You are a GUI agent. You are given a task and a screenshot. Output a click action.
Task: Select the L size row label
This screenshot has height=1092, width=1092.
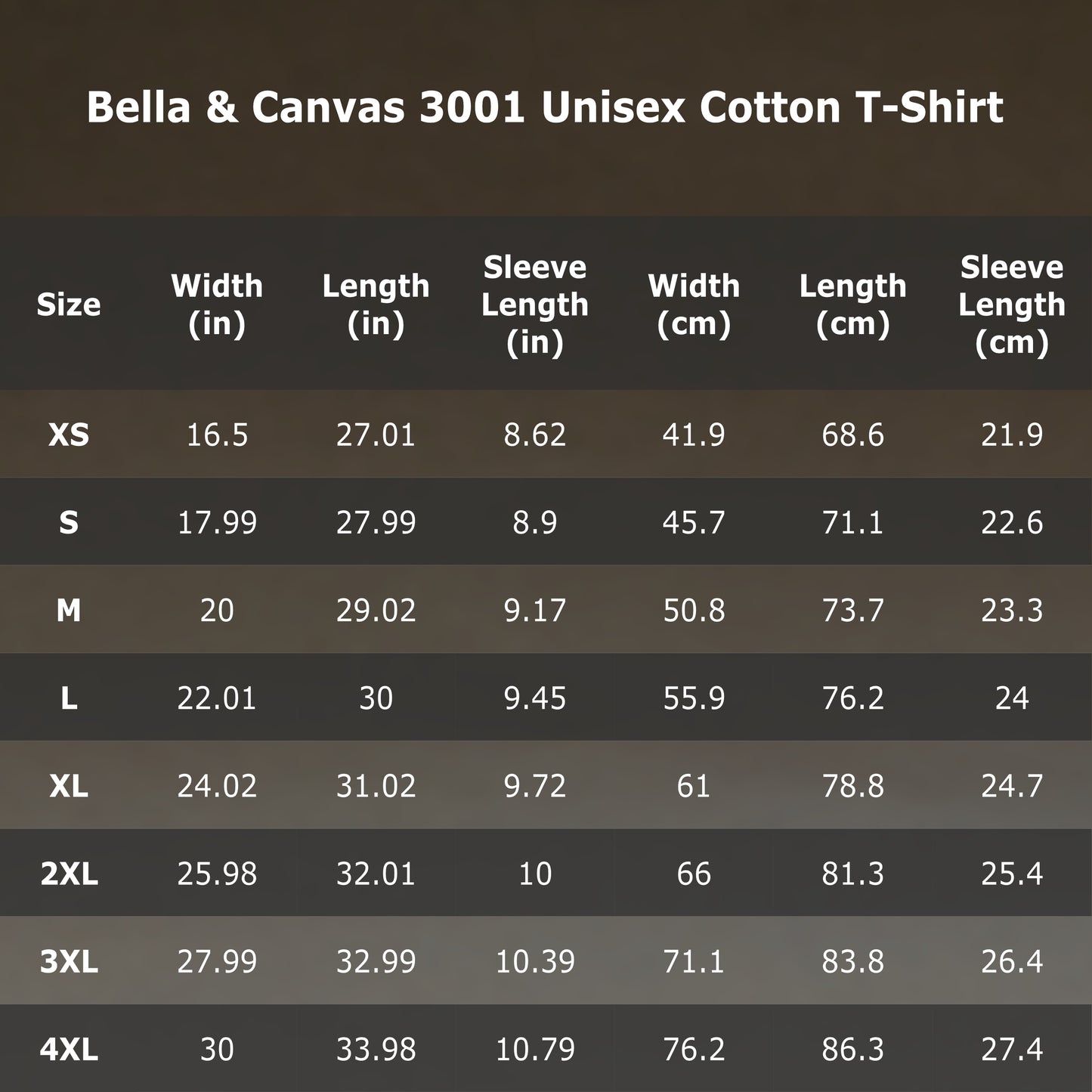(69, 698)
